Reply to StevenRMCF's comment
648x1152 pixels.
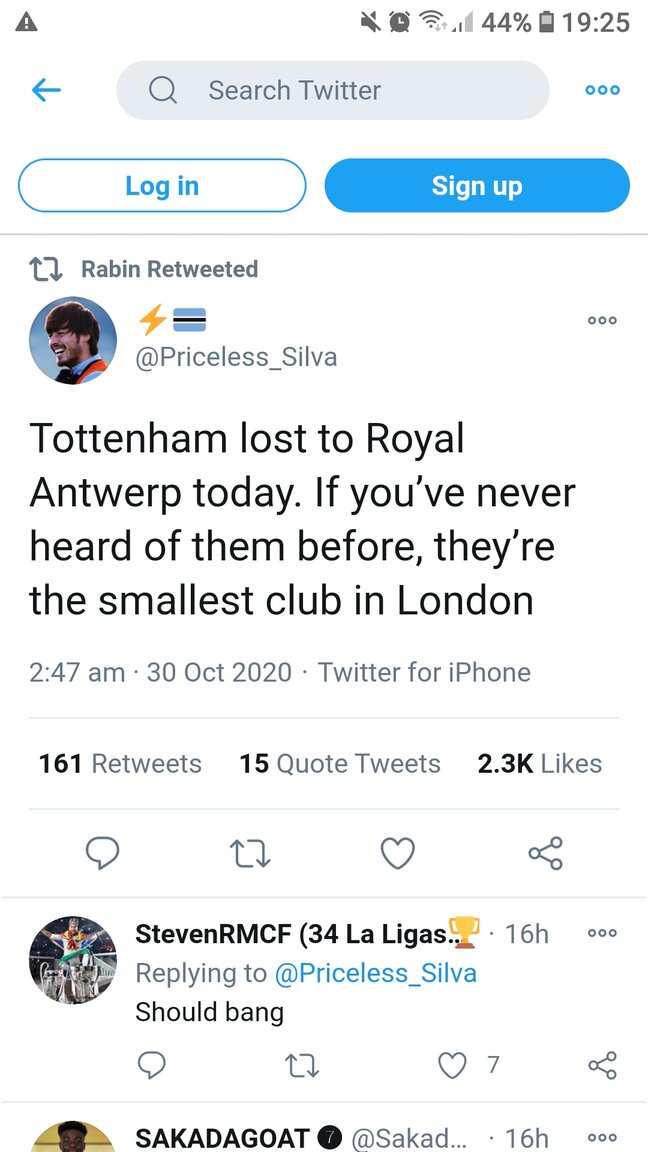click(151, 1066)
